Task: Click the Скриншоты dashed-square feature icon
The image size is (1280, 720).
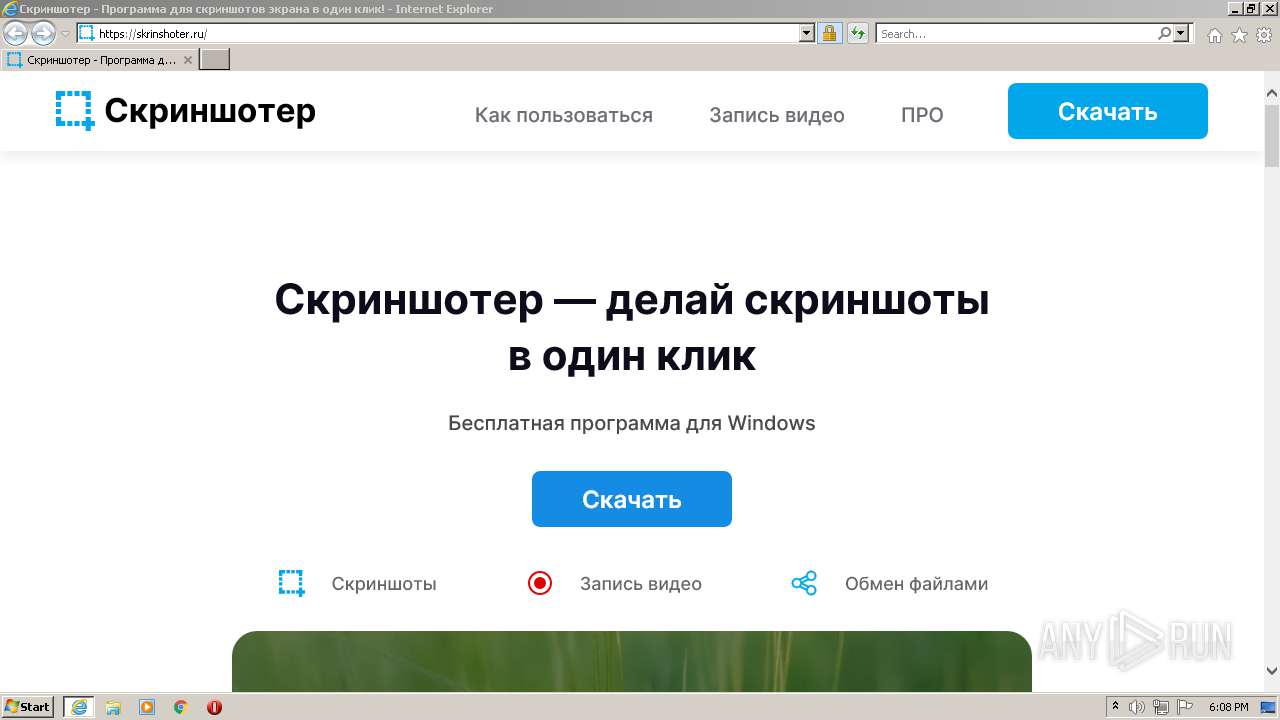Action: (x=291, y=583)
